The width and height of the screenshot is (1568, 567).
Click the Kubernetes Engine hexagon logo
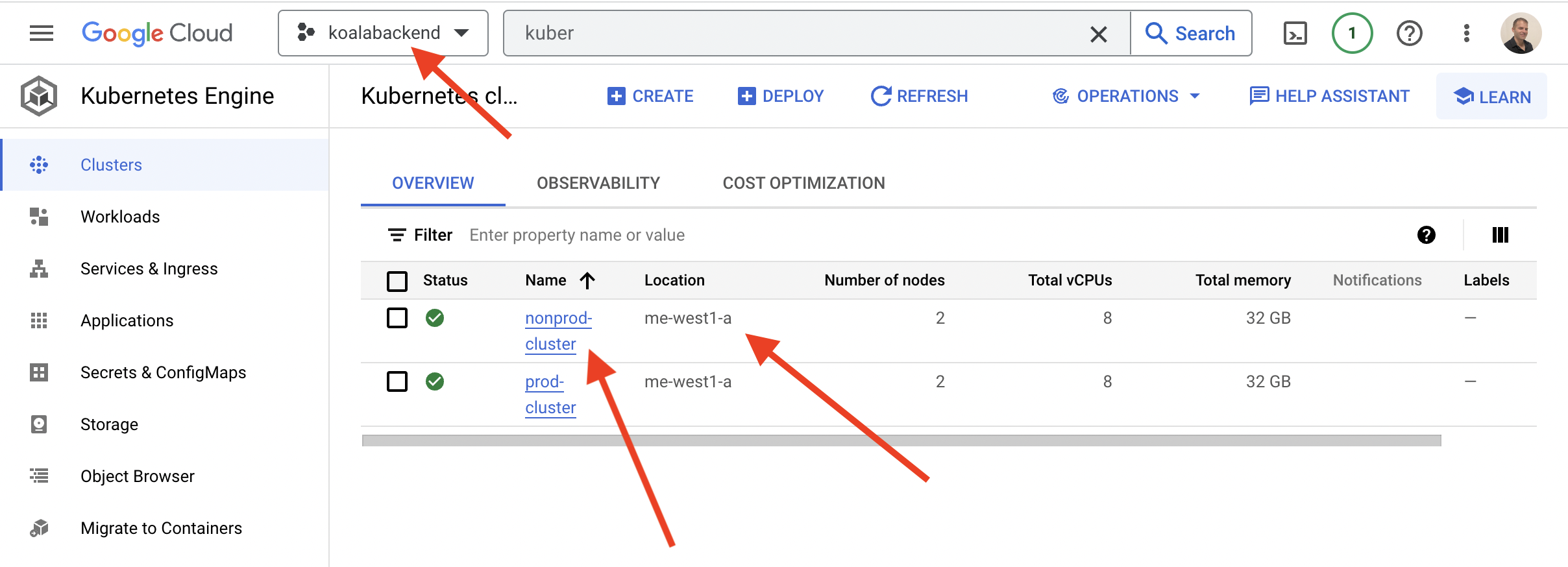[39, 96]
